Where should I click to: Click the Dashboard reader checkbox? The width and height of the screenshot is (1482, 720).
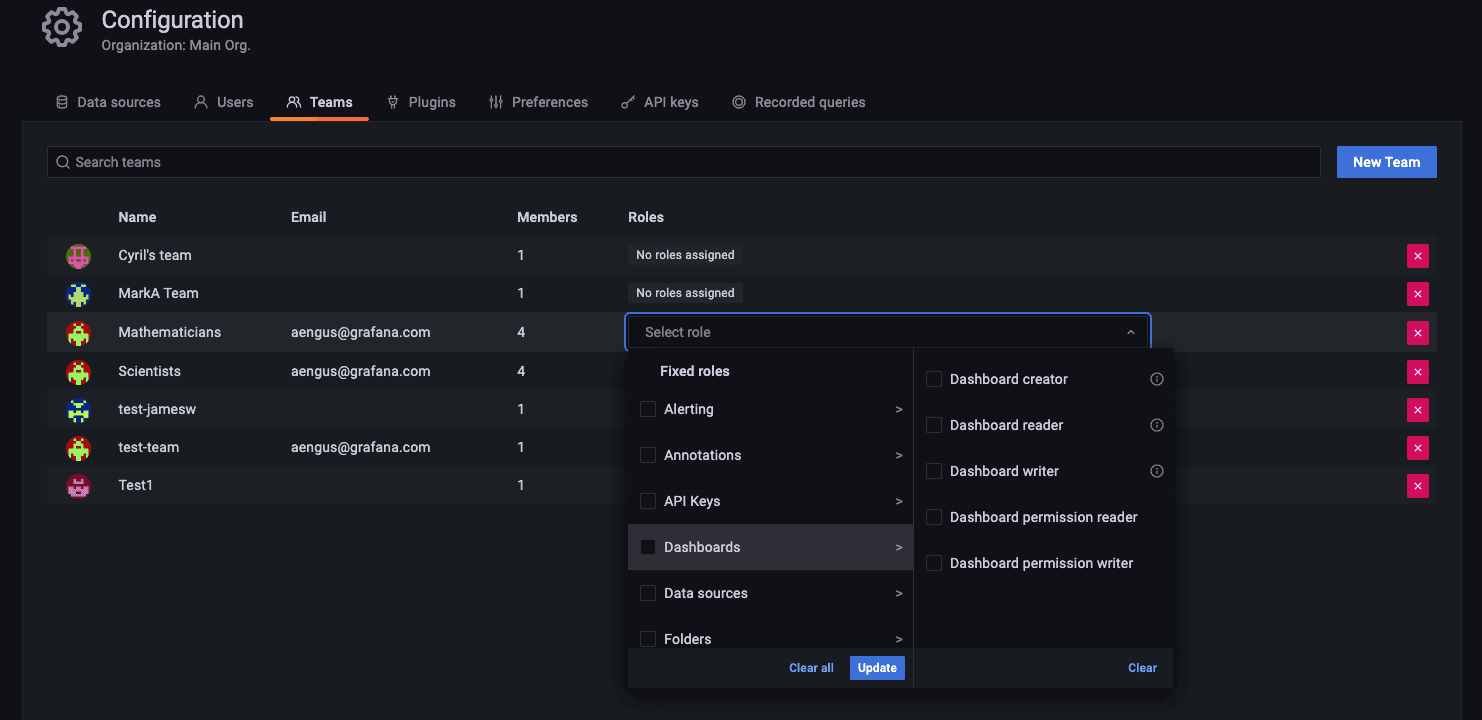(933, 425)
